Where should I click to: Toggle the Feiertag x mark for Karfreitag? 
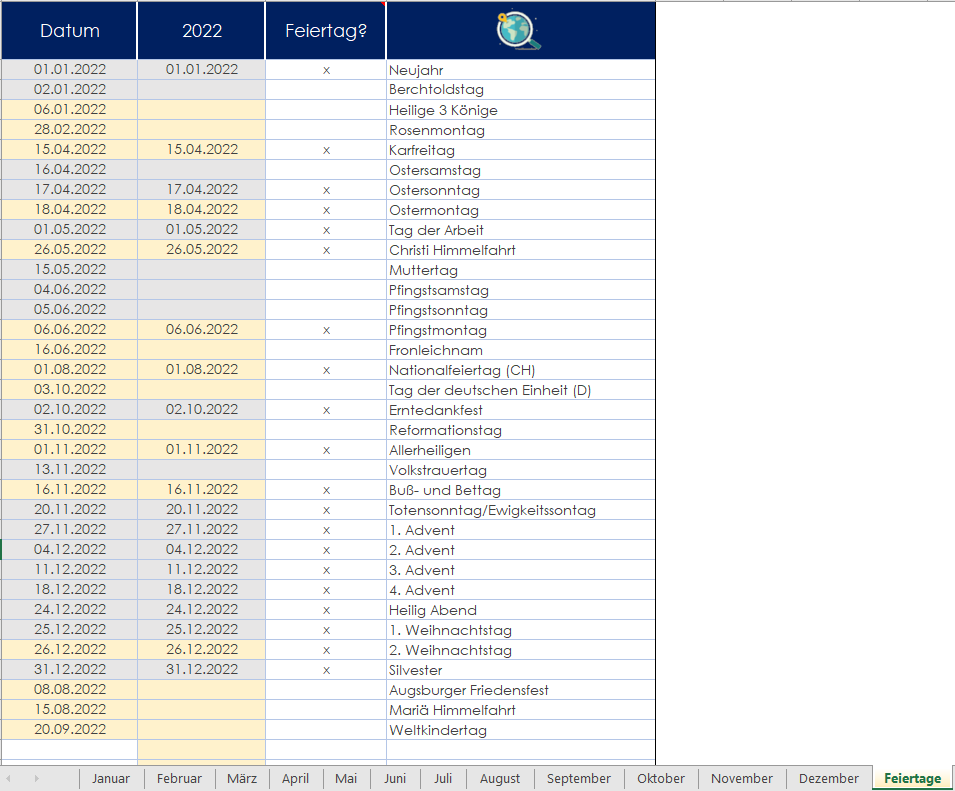(326, 150)
